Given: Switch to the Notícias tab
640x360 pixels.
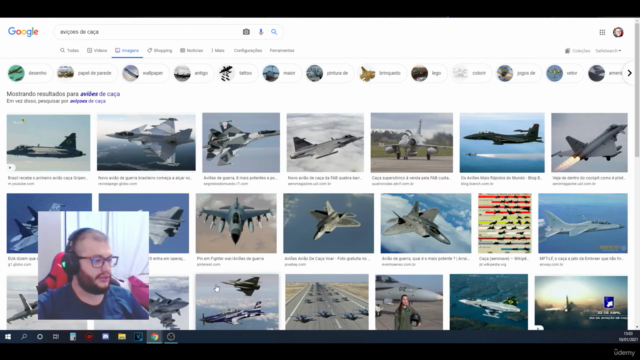Looking at the screenshot, I should tap(191, 51).
